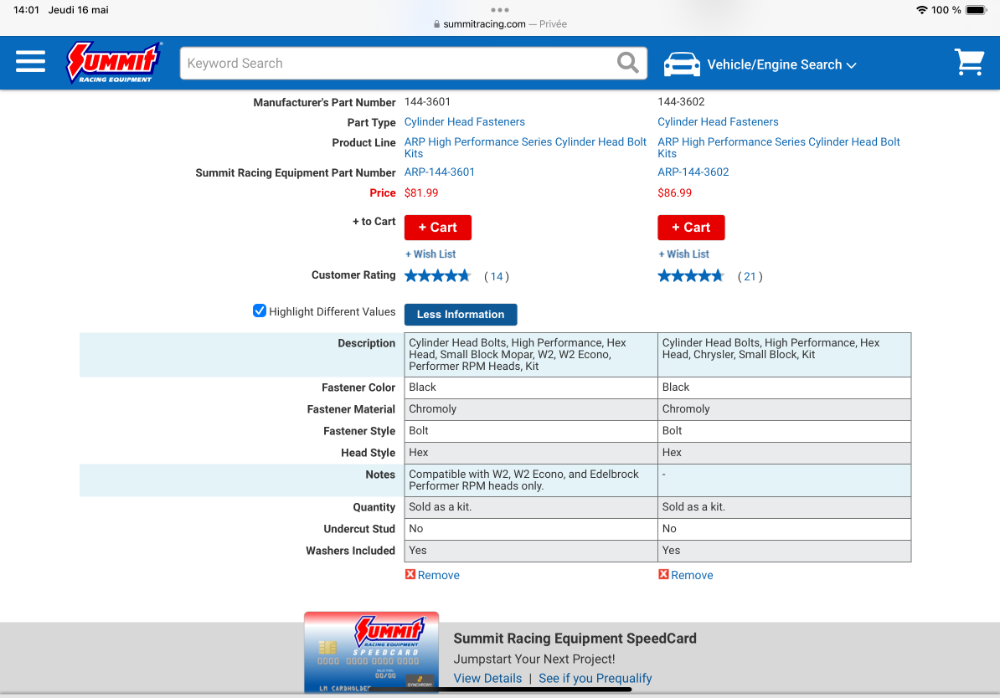This screenshot has width=1000, height=698.
Task: Click the Washers Included row label
Action: tap(350, 551)
